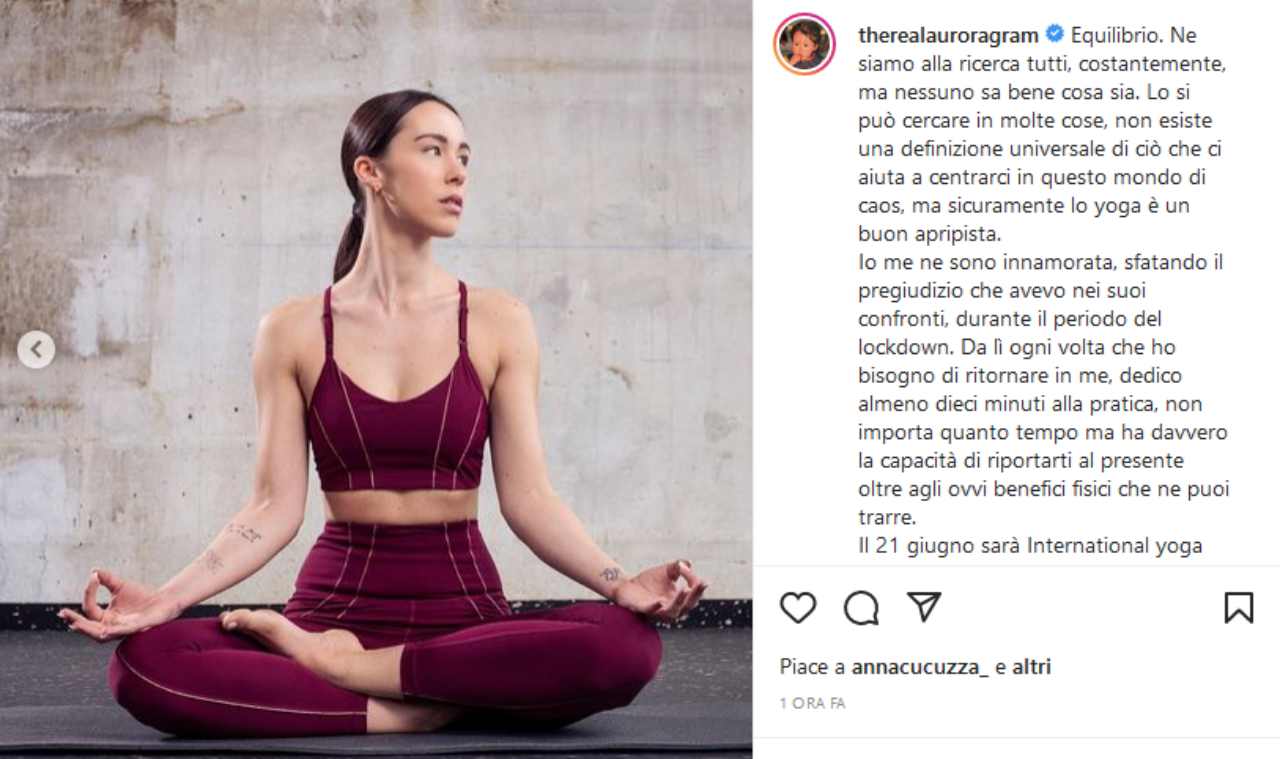Click the word 'lockdown' in the caption

coord(896,347)
